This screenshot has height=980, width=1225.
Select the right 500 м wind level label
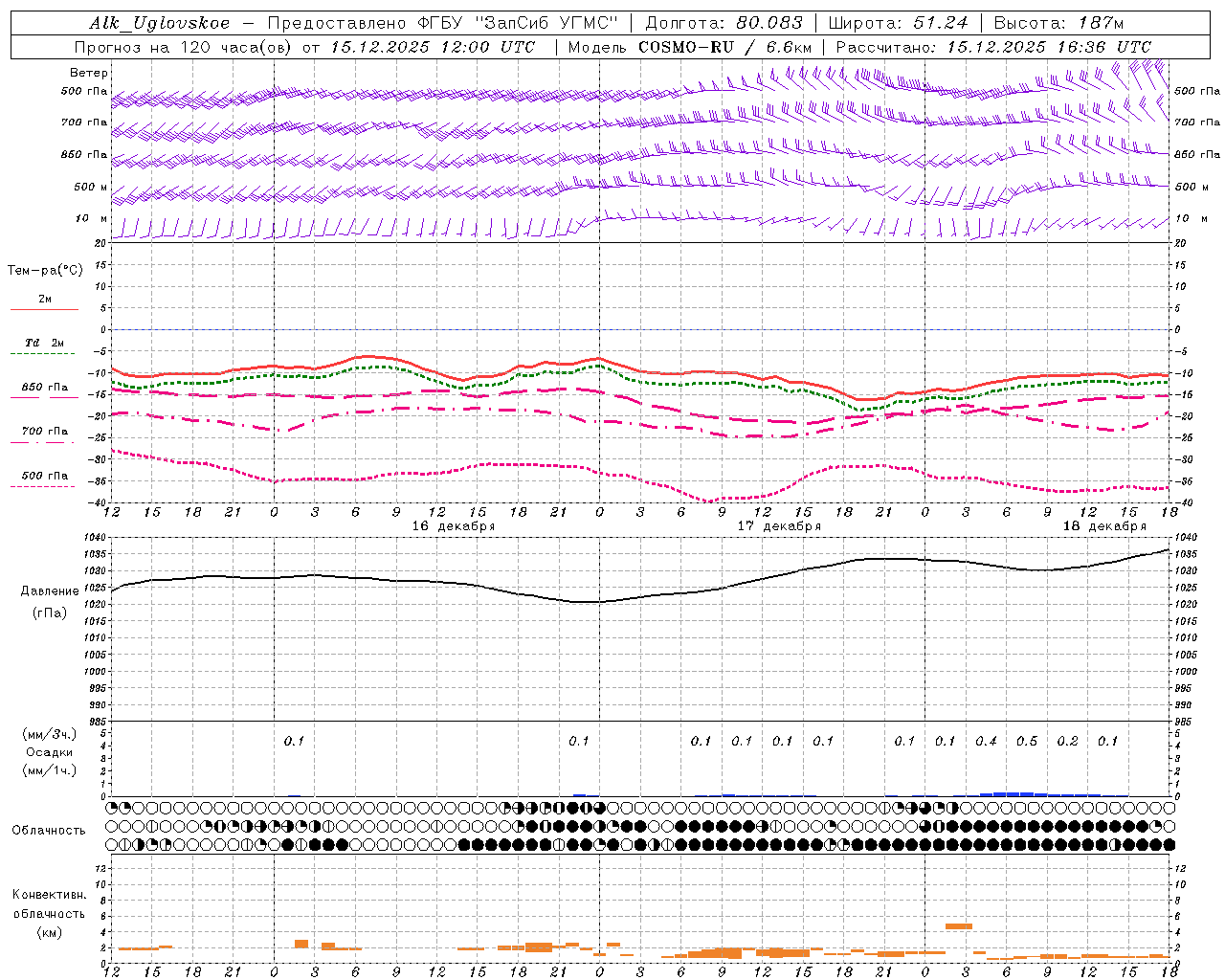[1192, 187]
